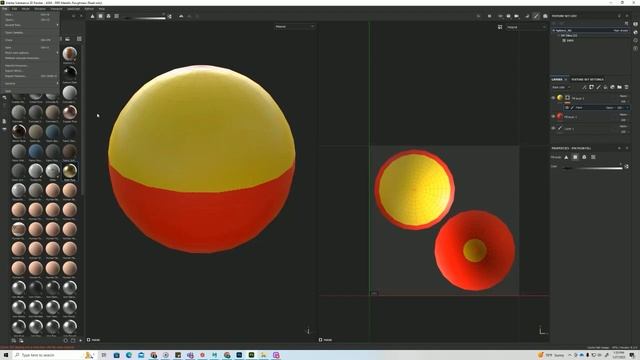Switch to Rendering mode camera icon
Image resolution: width=640 pixels, height=360 pixels.
pyautogui.click(x=545, y=16)
